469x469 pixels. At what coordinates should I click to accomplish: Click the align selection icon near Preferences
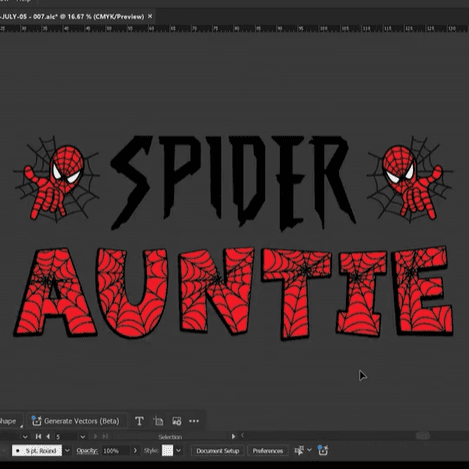pyautogui.click(x=299, y=451)
